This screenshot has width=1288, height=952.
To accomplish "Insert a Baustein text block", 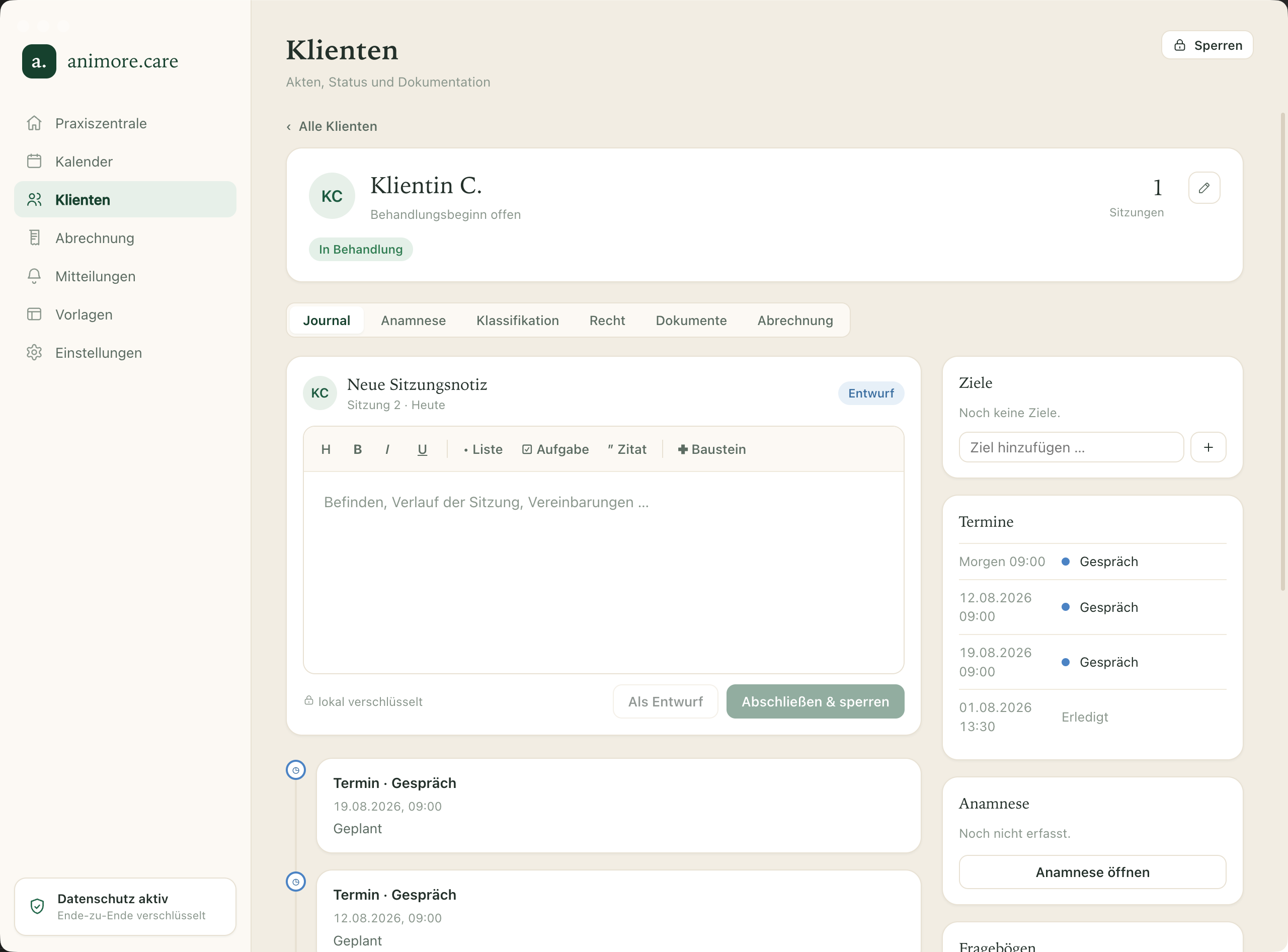I will [x=712, y=449].
